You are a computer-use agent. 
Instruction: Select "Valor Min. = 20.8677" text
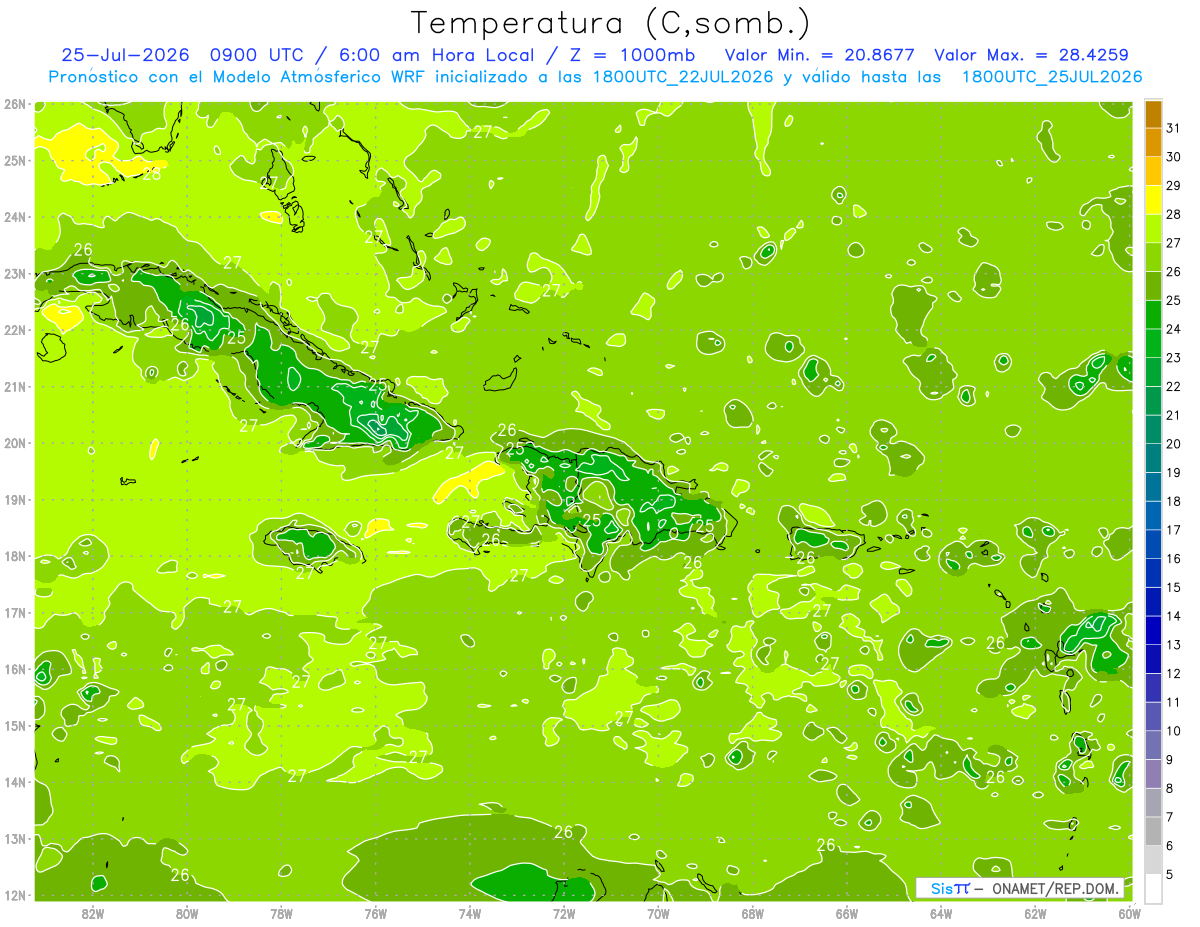click(819, 55)
